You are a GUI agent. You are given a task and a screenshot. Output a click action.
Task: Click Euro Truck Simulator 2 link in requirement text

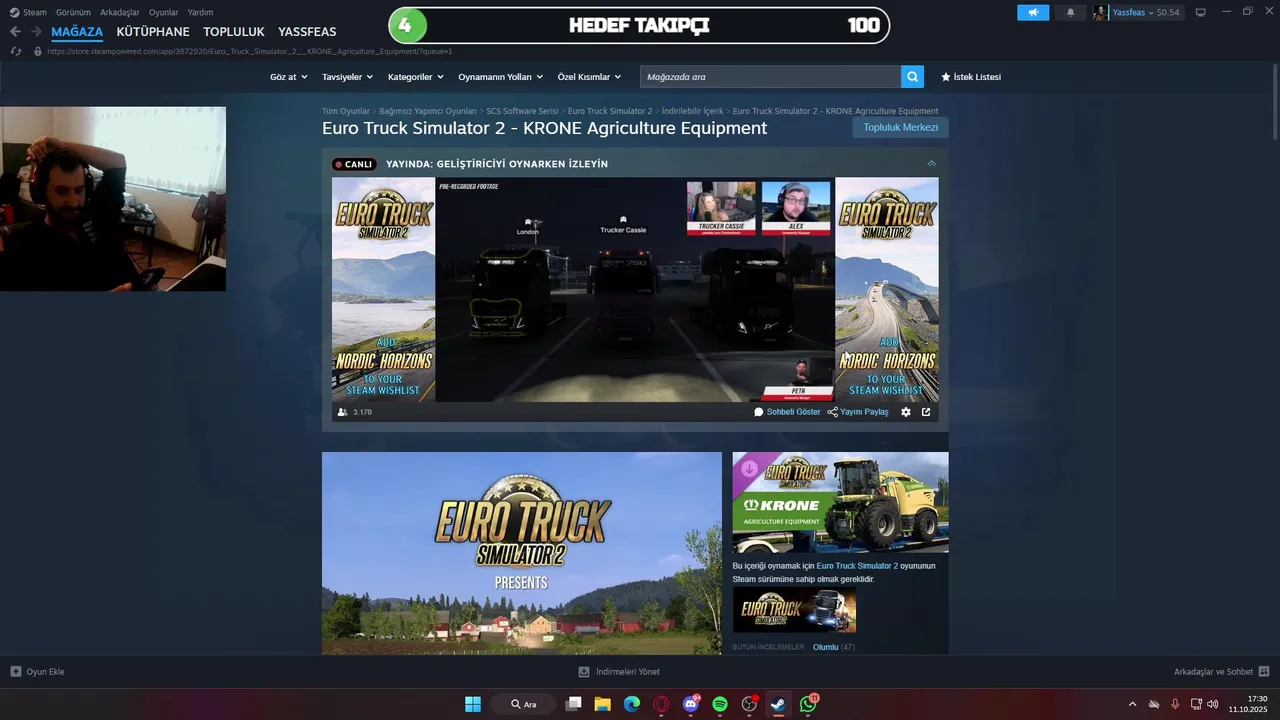857,566
